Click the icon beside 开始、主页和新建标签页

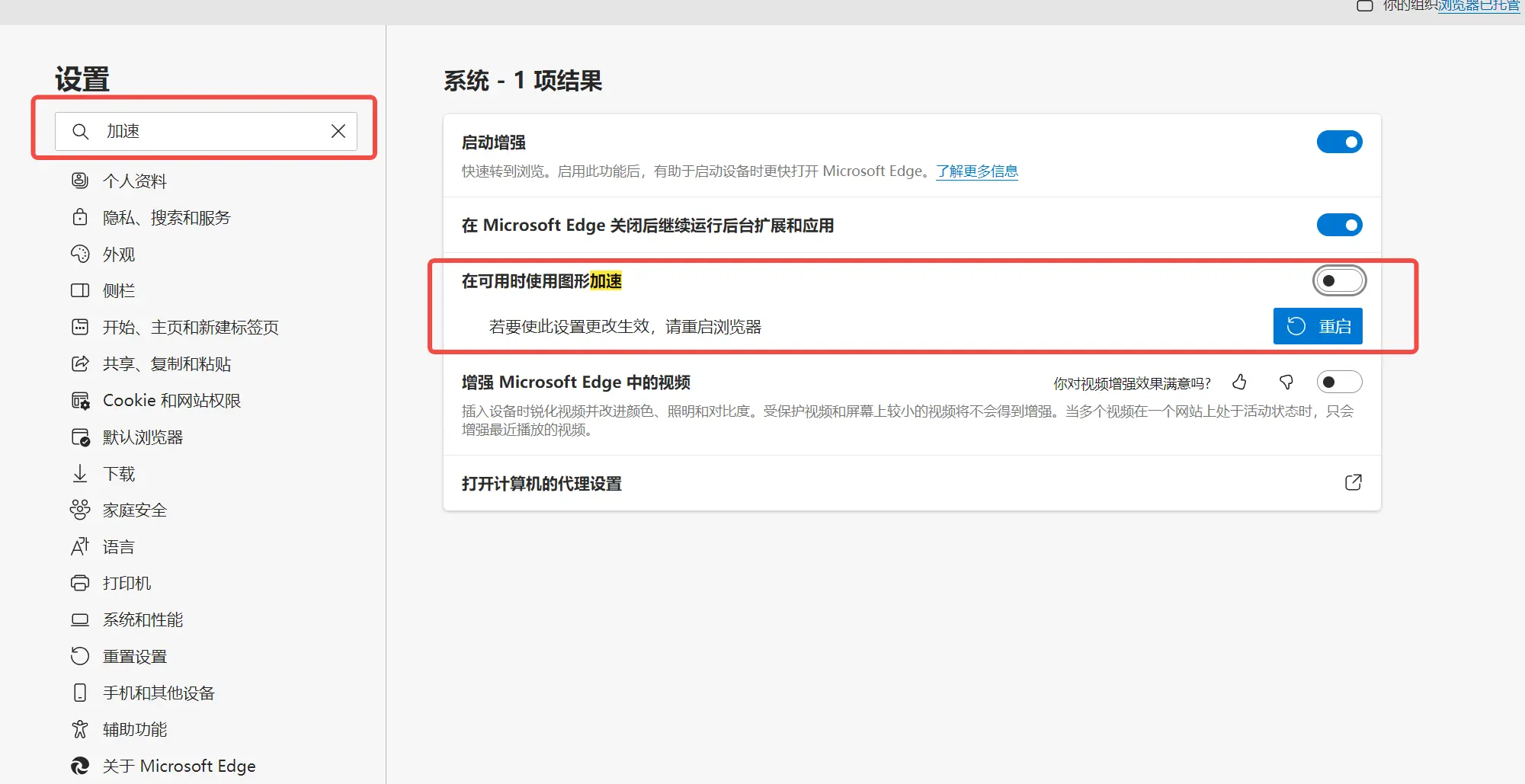coord(80,327)
